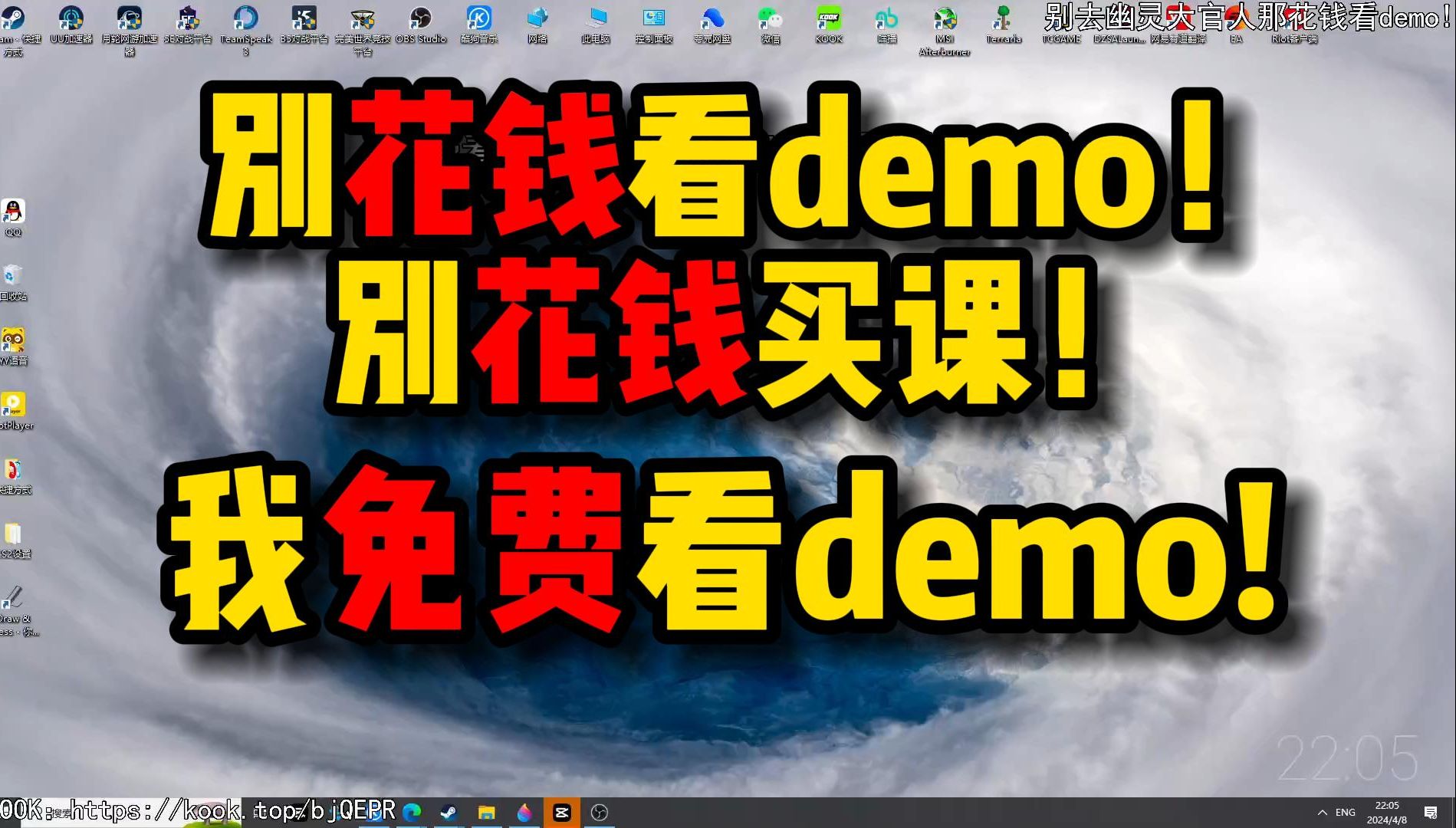
Task: Launch the PotPlayer desktop shortcut
Action: point(15,411)
